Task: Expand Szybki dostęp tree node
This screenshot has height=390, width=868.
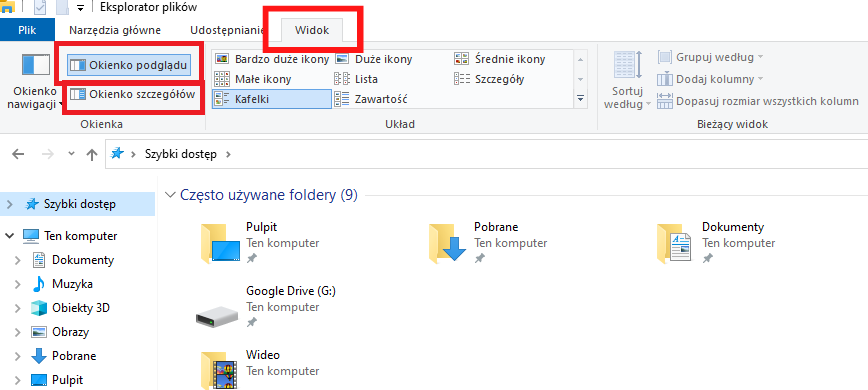Action: [x=9, y=204]
